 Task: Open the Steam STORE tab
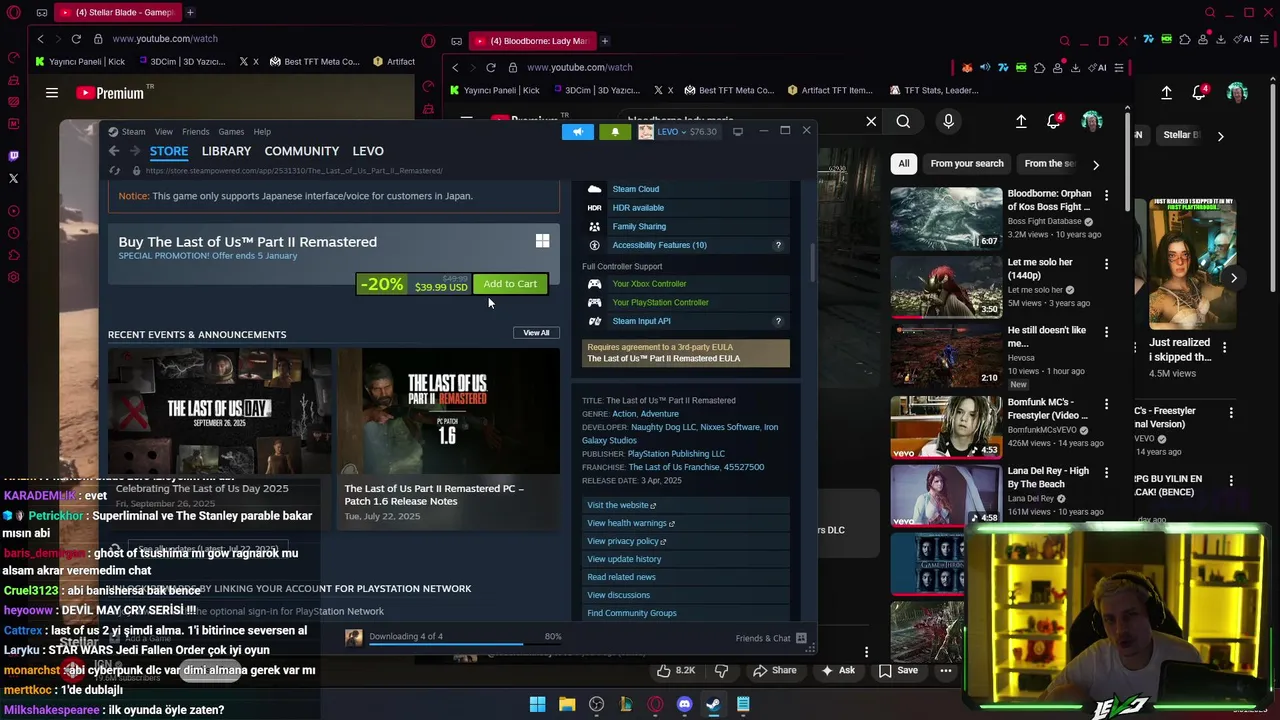click(x=169, y=151)
